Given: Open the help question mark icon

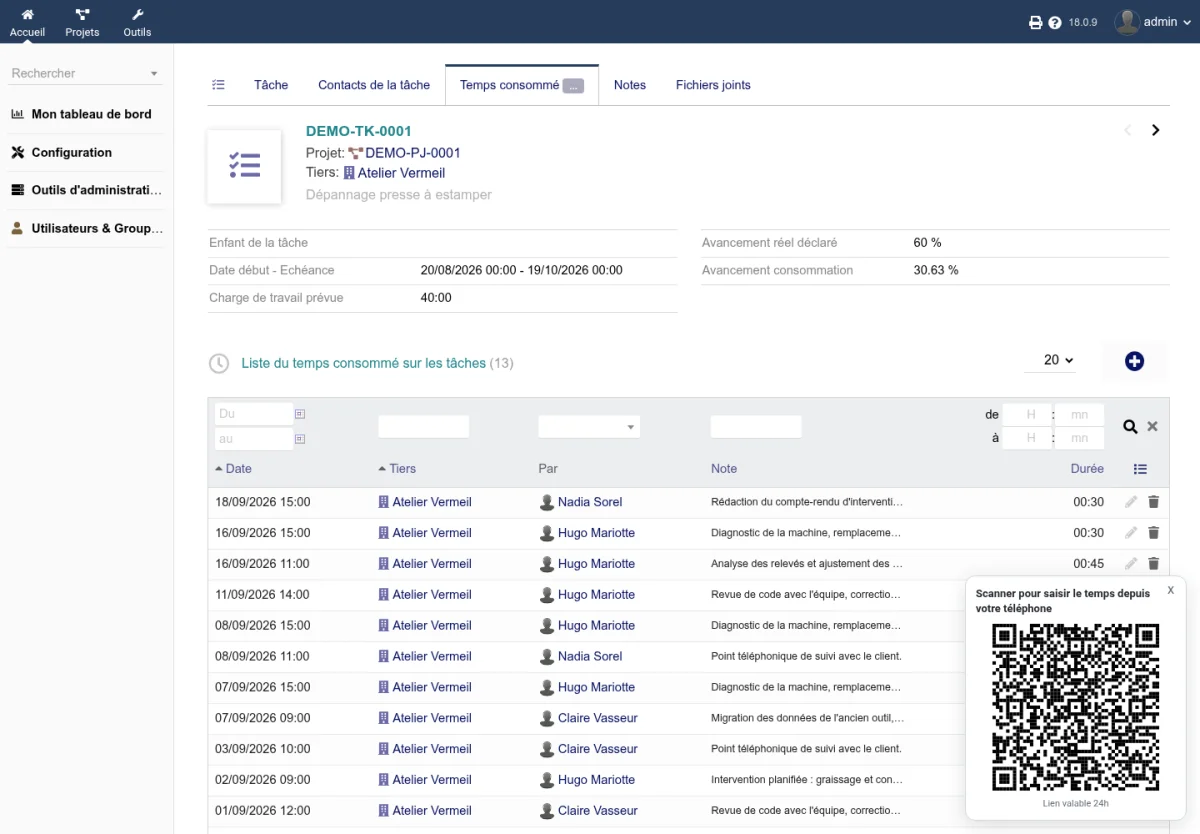Looking at the screenshot, I should point(1055,22).
